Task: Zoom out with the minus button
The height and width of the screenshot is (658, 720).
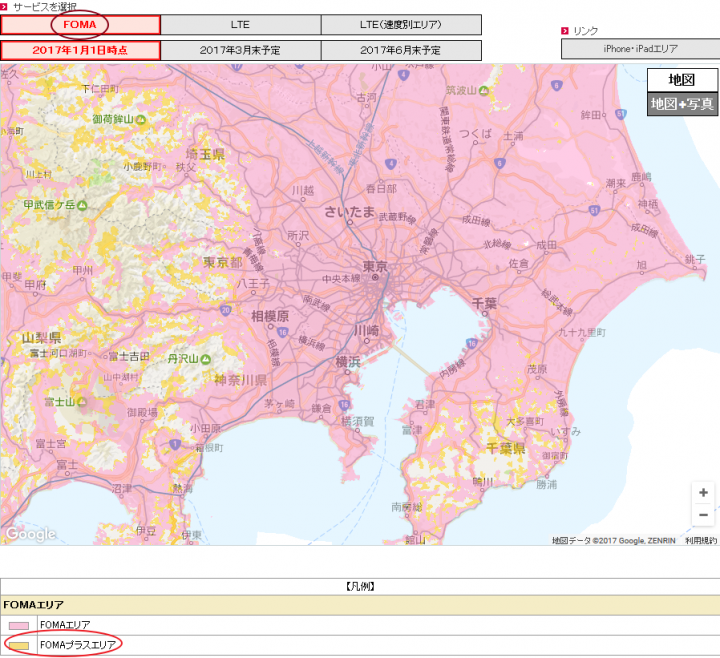Action: point(703,515)
